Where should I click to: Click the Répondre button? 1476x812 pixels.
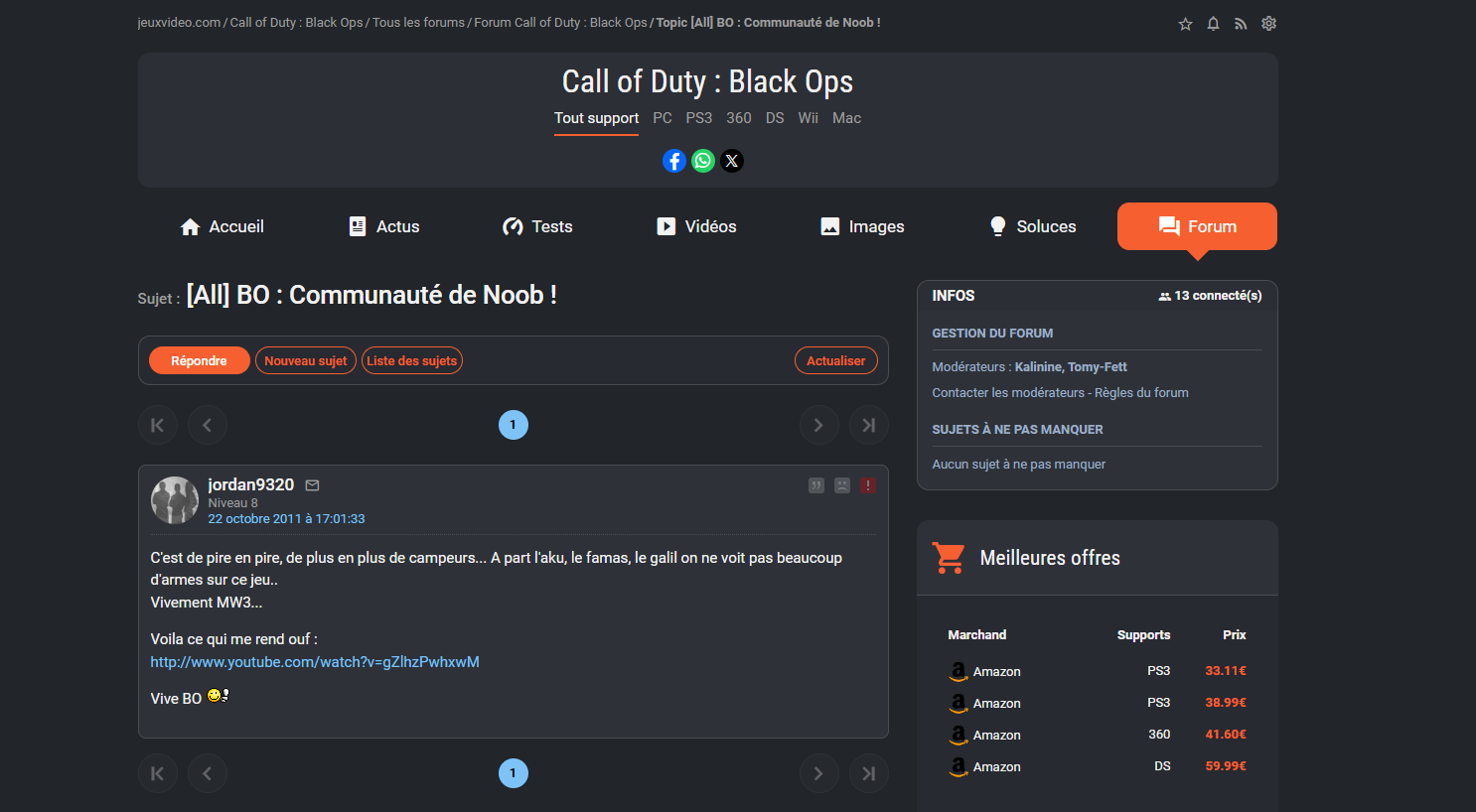tap(199, 360)
